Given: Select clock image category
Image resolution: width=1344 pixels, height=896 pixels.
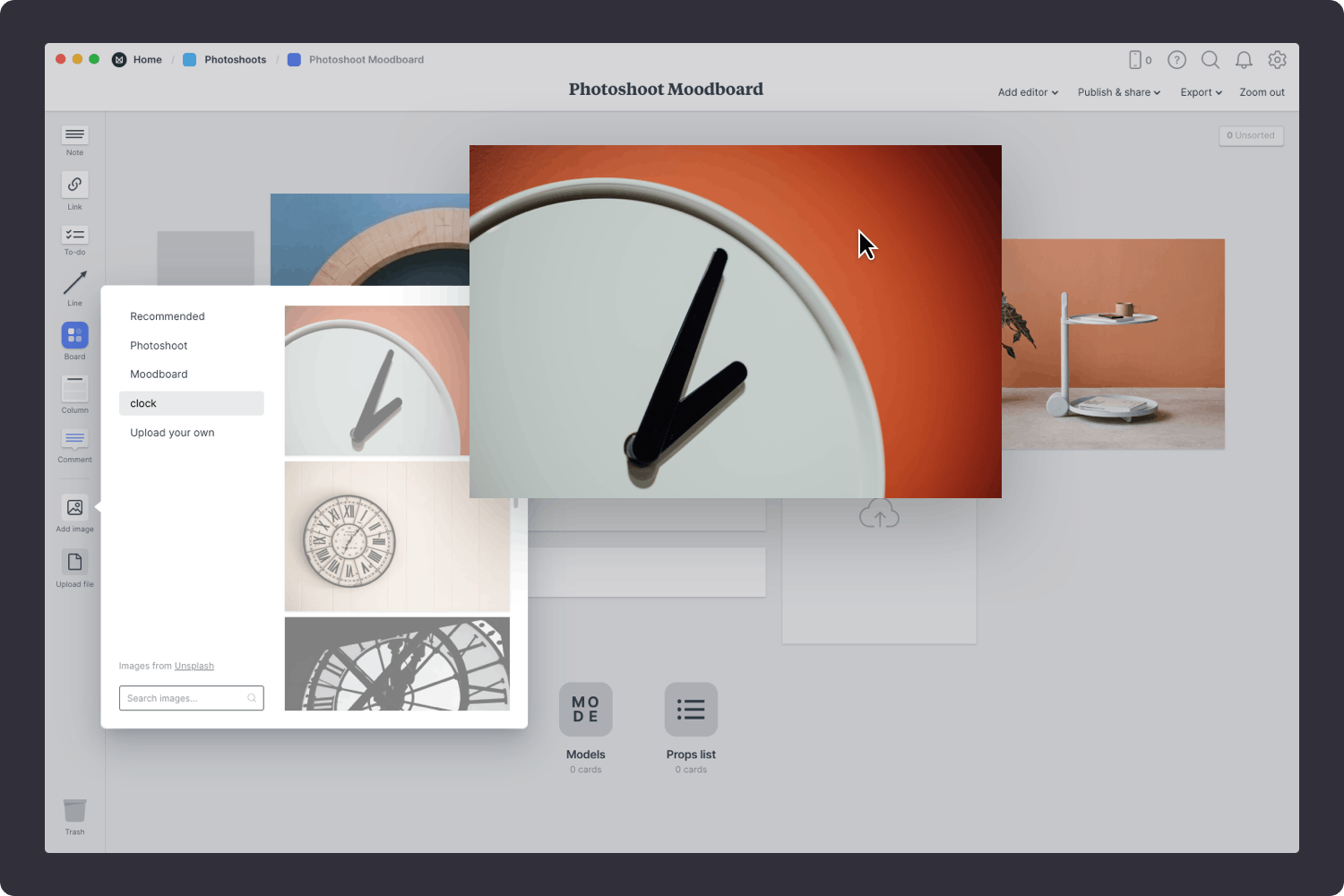Looking at the screenshot, I should tap(191, 403).
